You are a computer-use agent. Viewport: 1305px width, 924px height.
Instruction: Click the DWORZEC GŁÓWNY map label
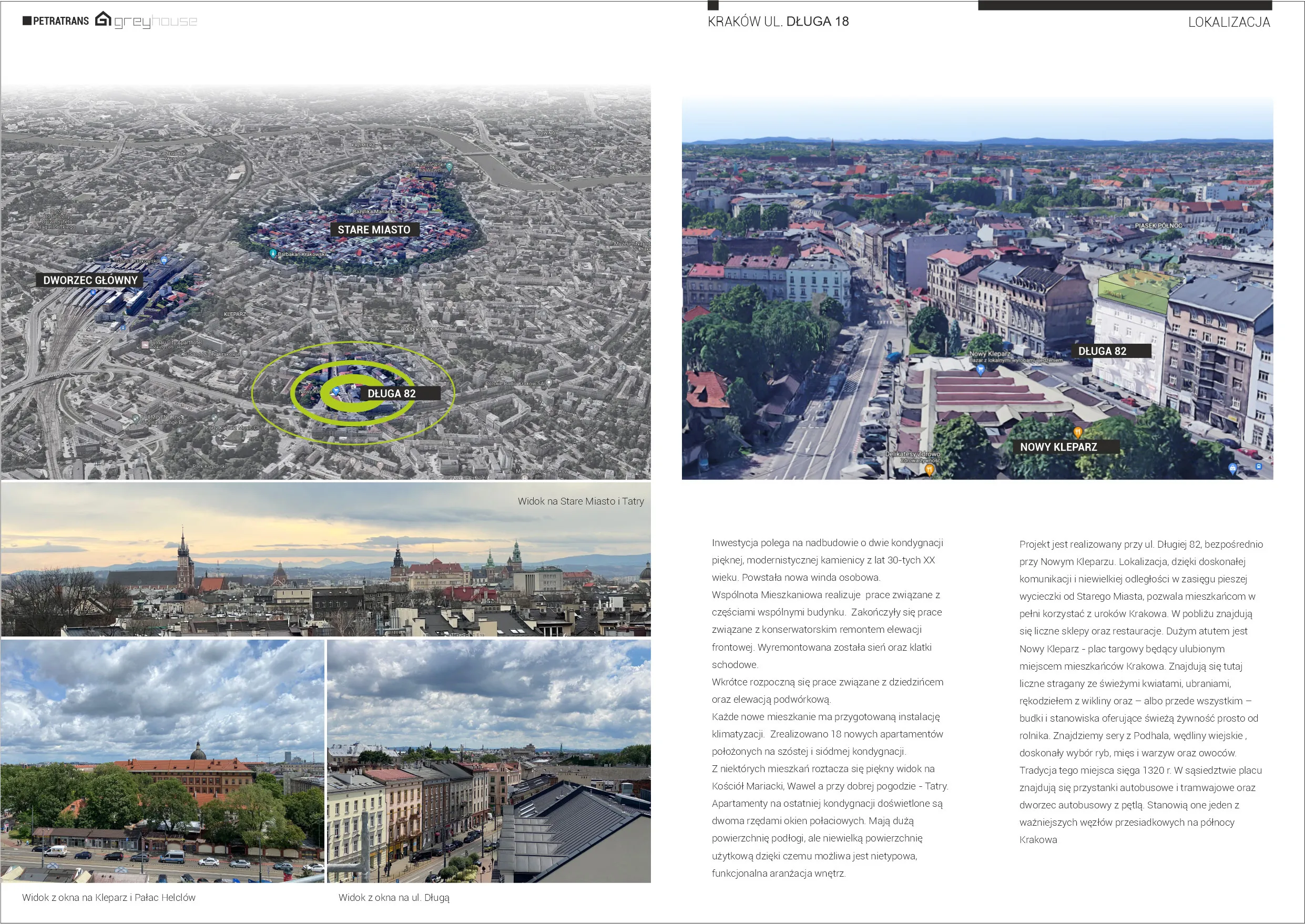90,280
